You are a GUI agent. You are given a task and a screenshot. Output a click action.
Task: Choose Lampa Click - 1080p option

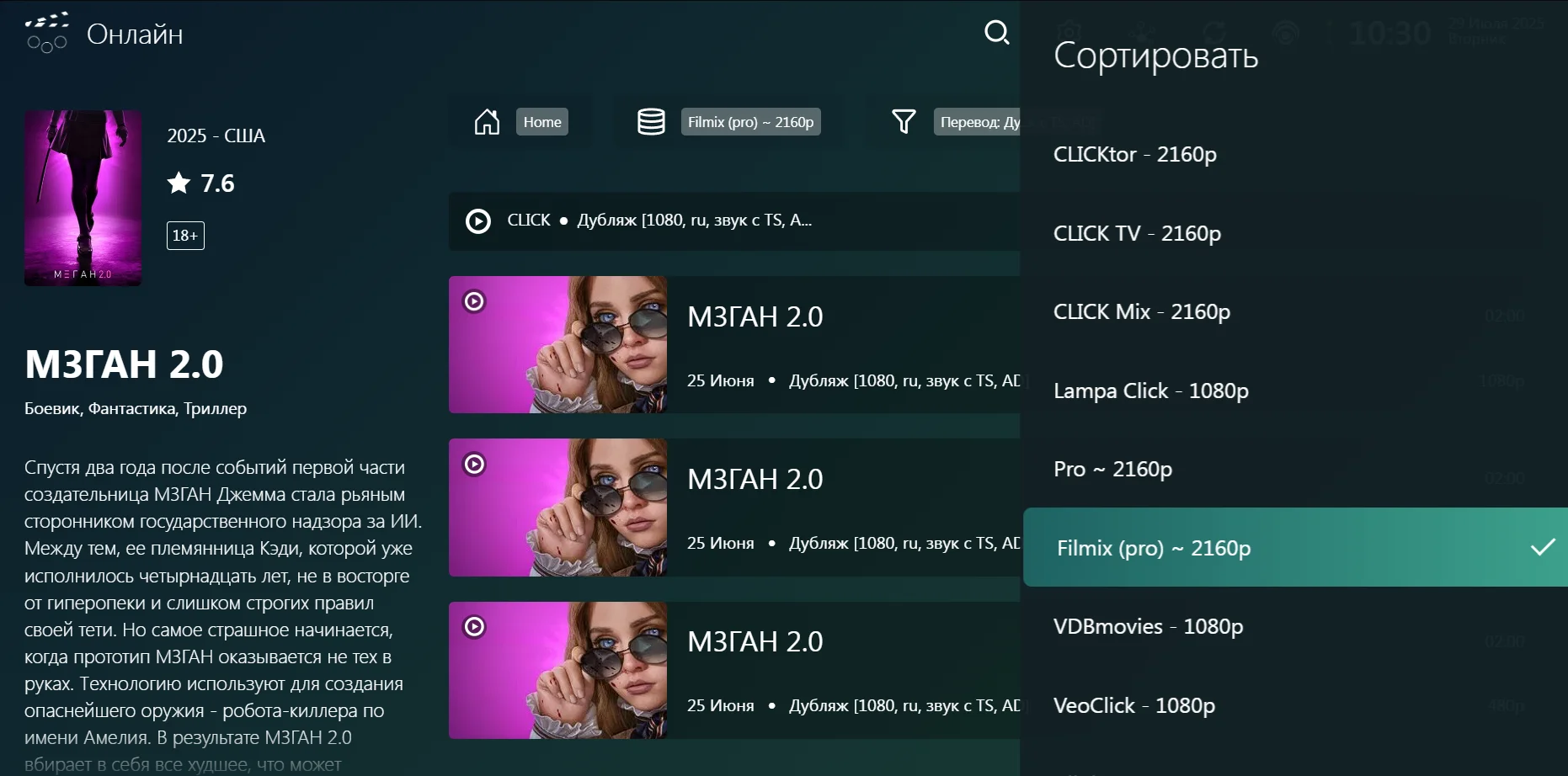1294,391
